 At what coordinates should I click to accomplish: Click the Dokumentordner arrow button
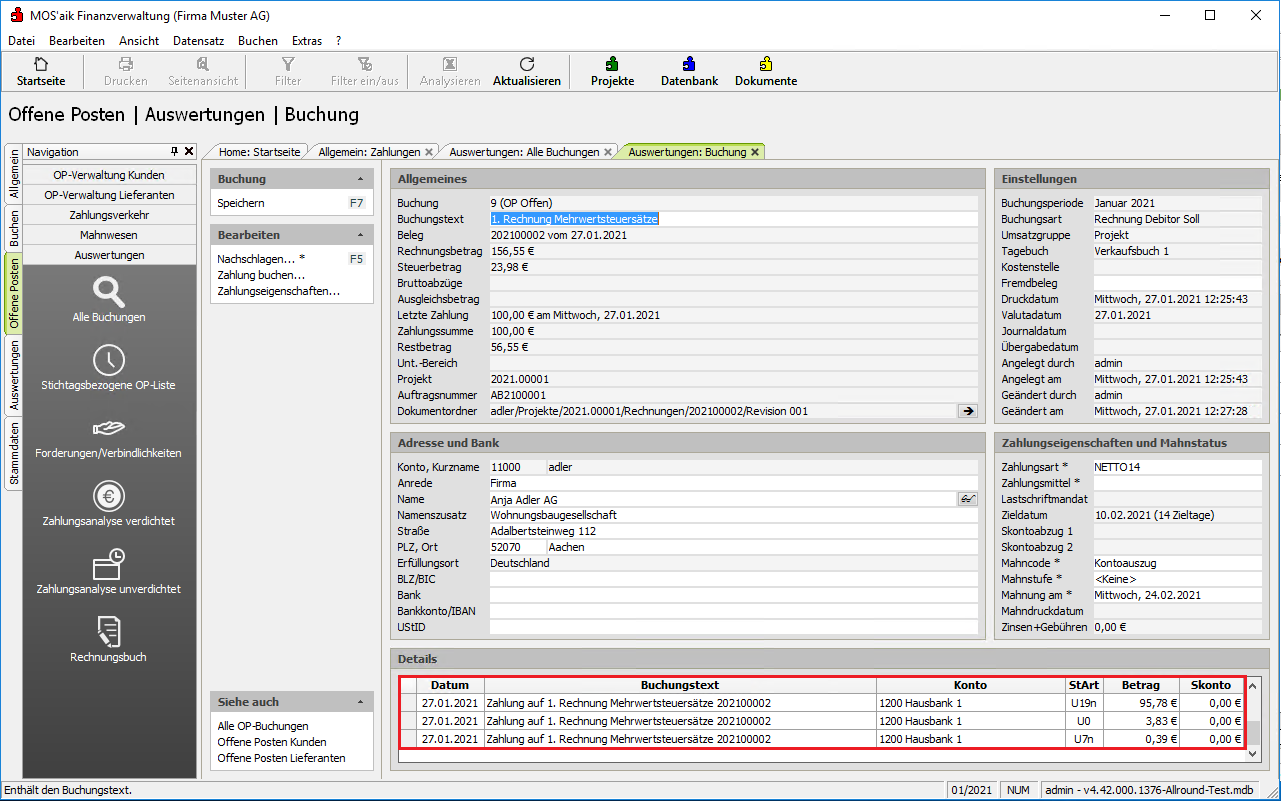[967, 411]
